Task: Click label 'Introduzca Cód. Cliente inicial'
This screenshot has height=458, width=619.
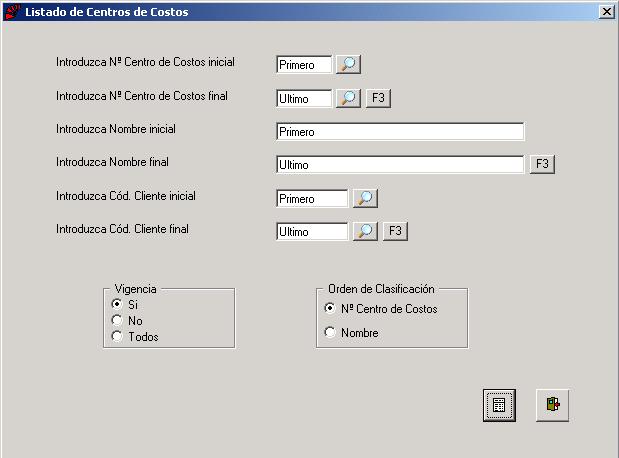Action: point(126,196)
